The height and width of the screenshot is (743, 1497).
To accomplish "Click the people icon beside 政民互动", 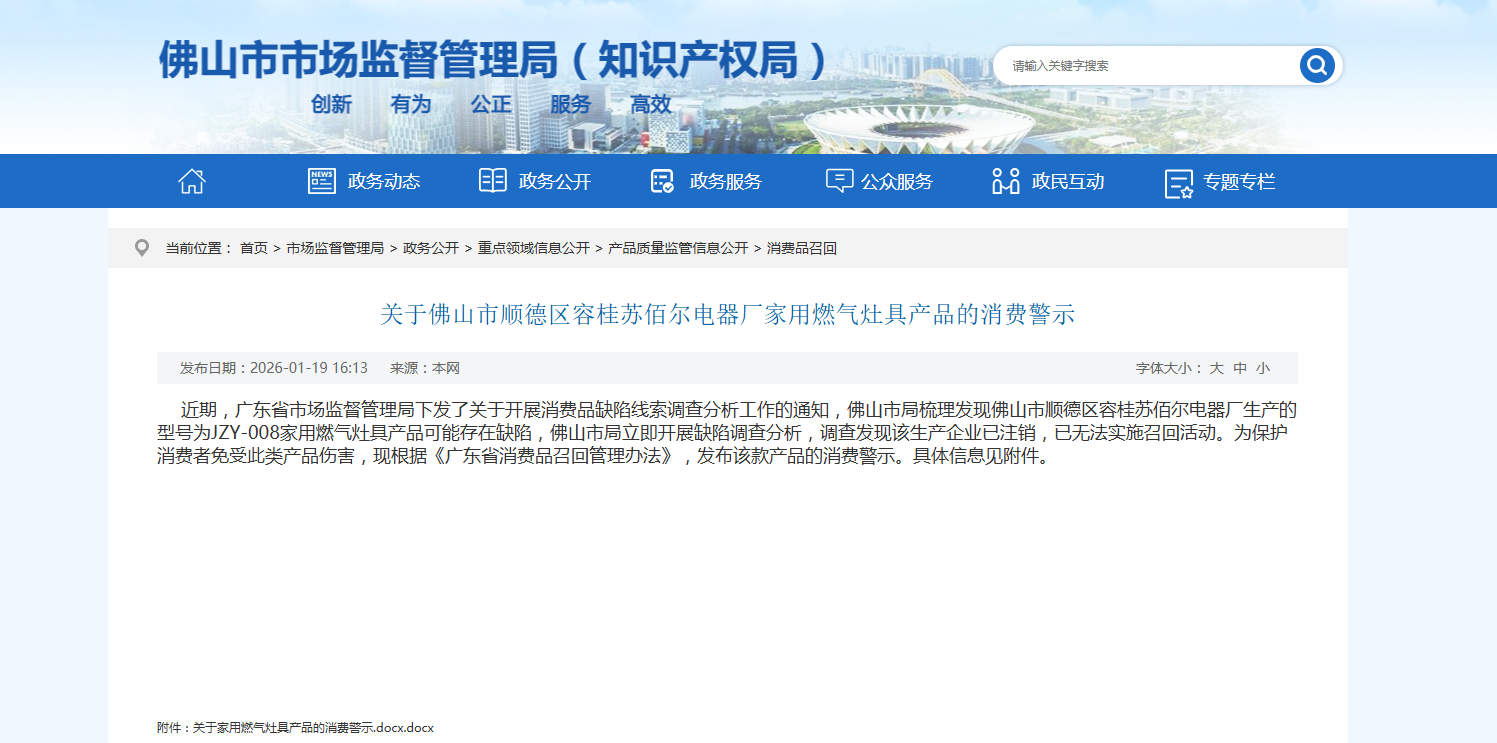I will 1005,181.
